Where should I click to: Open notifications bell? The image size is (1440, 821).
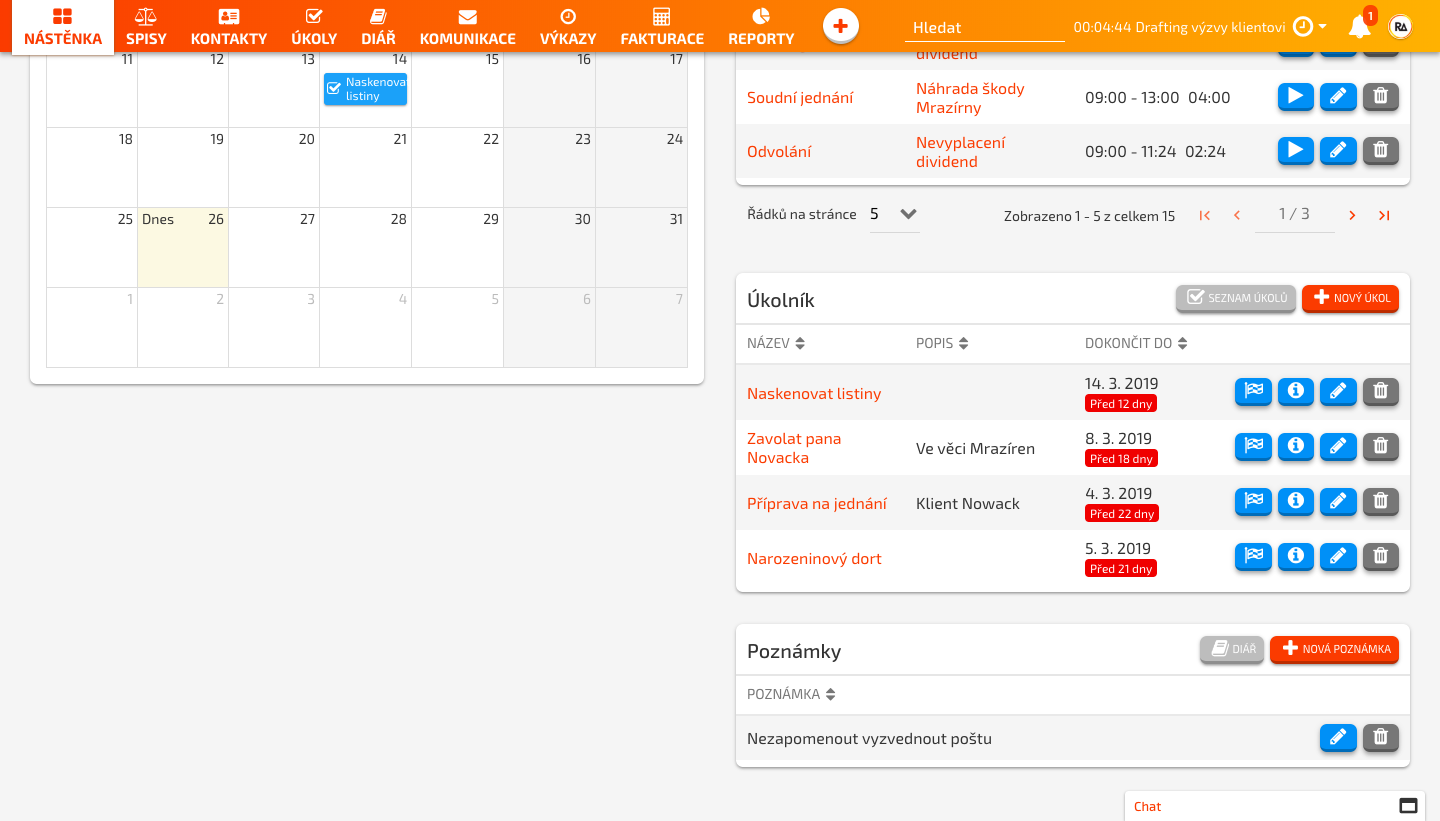coord(1360,27)
